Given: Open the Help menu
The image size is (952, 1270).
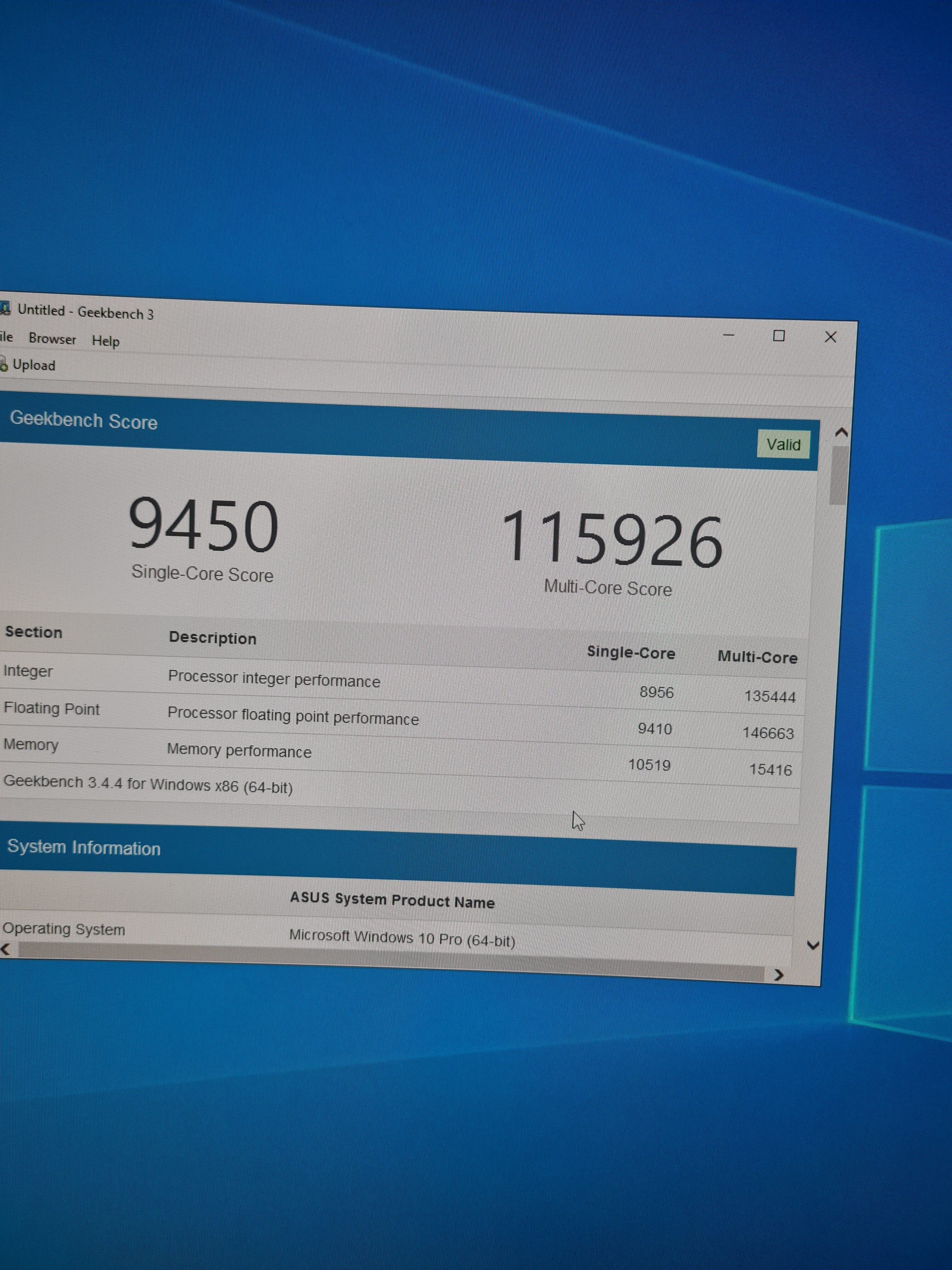Looking at the screenshot, I should (x=105, y=341).
